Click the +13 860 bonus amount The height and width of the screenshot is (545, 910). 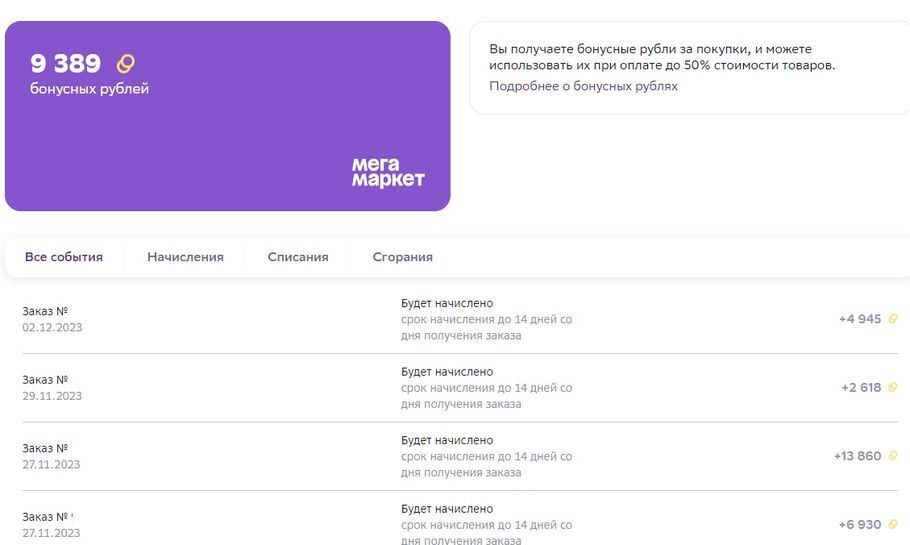pyautogui.click(x=857, y=456)
